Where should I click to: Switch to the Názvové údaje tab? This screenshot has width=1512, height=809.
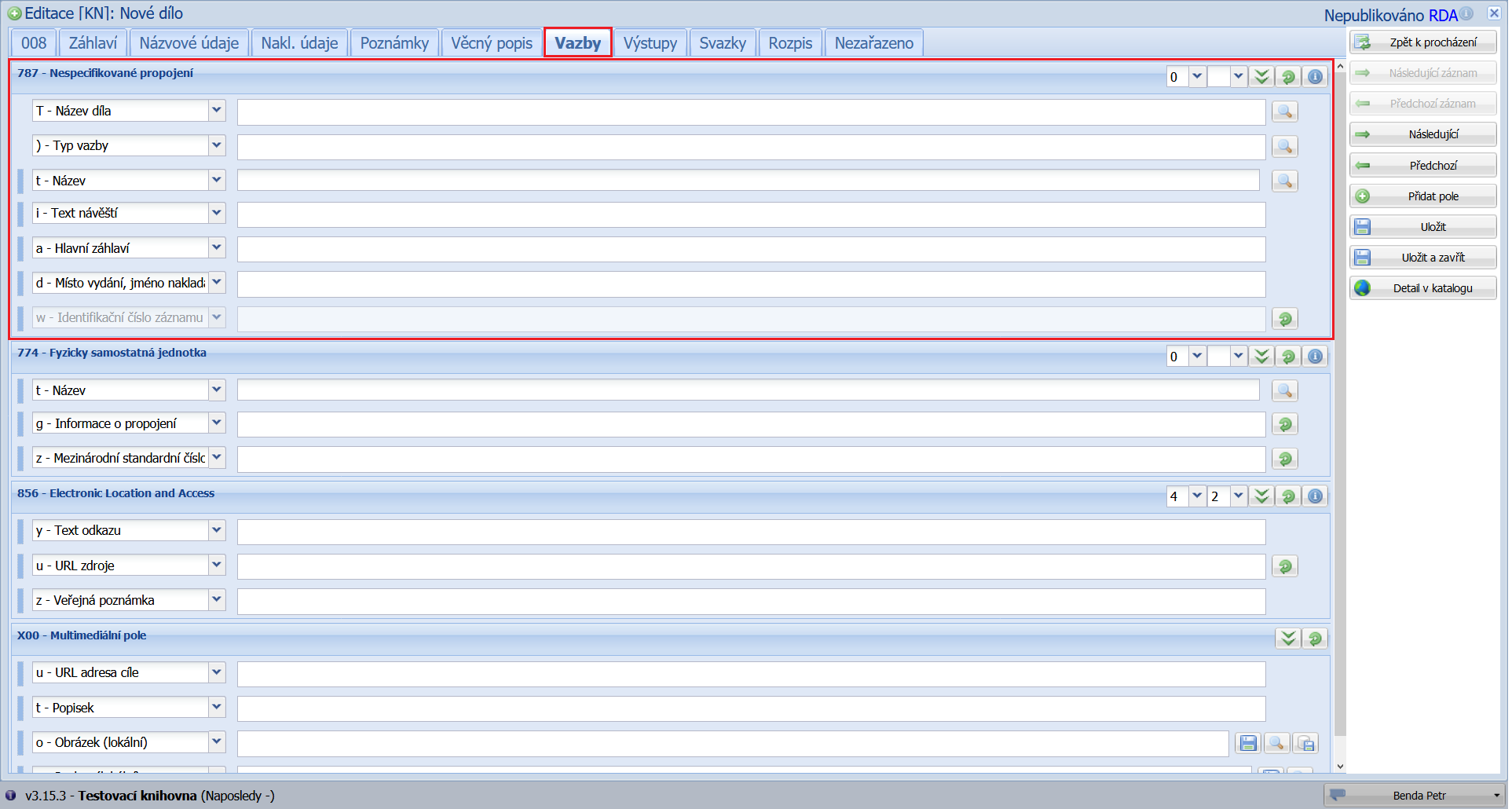[x=189, y=43]
